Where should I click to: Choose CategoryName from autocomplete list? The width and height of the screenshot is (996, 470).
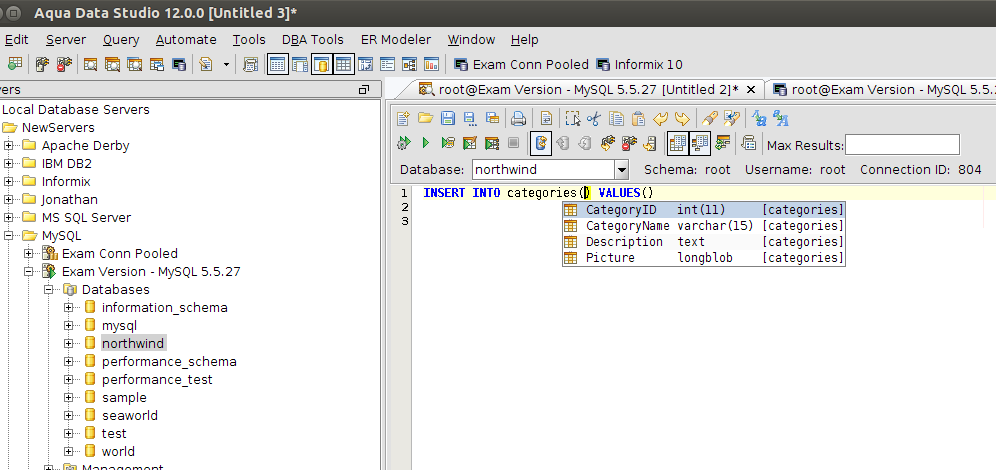pyautogui.click(x=704, y=225)
